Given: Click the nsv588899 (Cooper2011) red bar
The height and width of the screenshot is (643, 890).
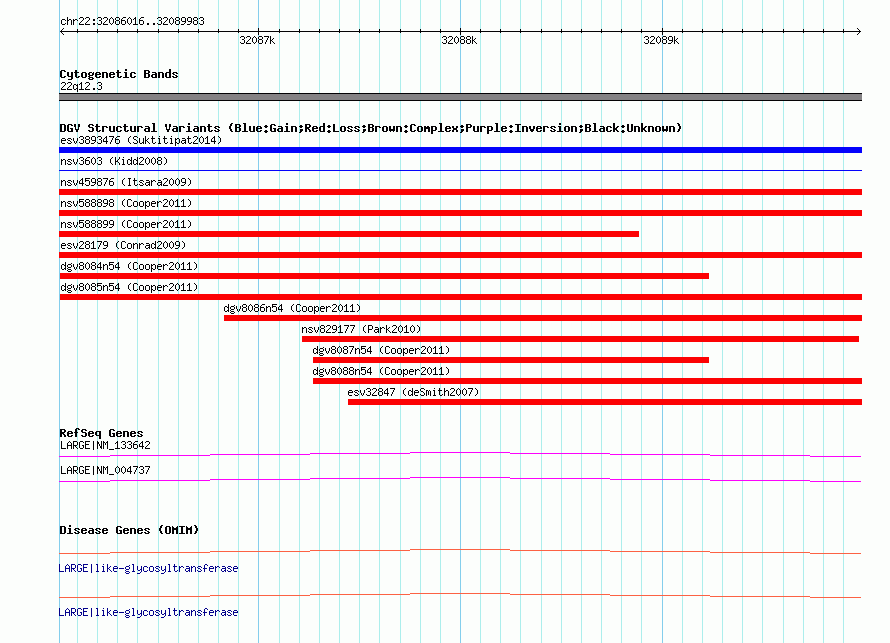Looking at the screenshot, I should pyautogui.click(x=349, y=234).
